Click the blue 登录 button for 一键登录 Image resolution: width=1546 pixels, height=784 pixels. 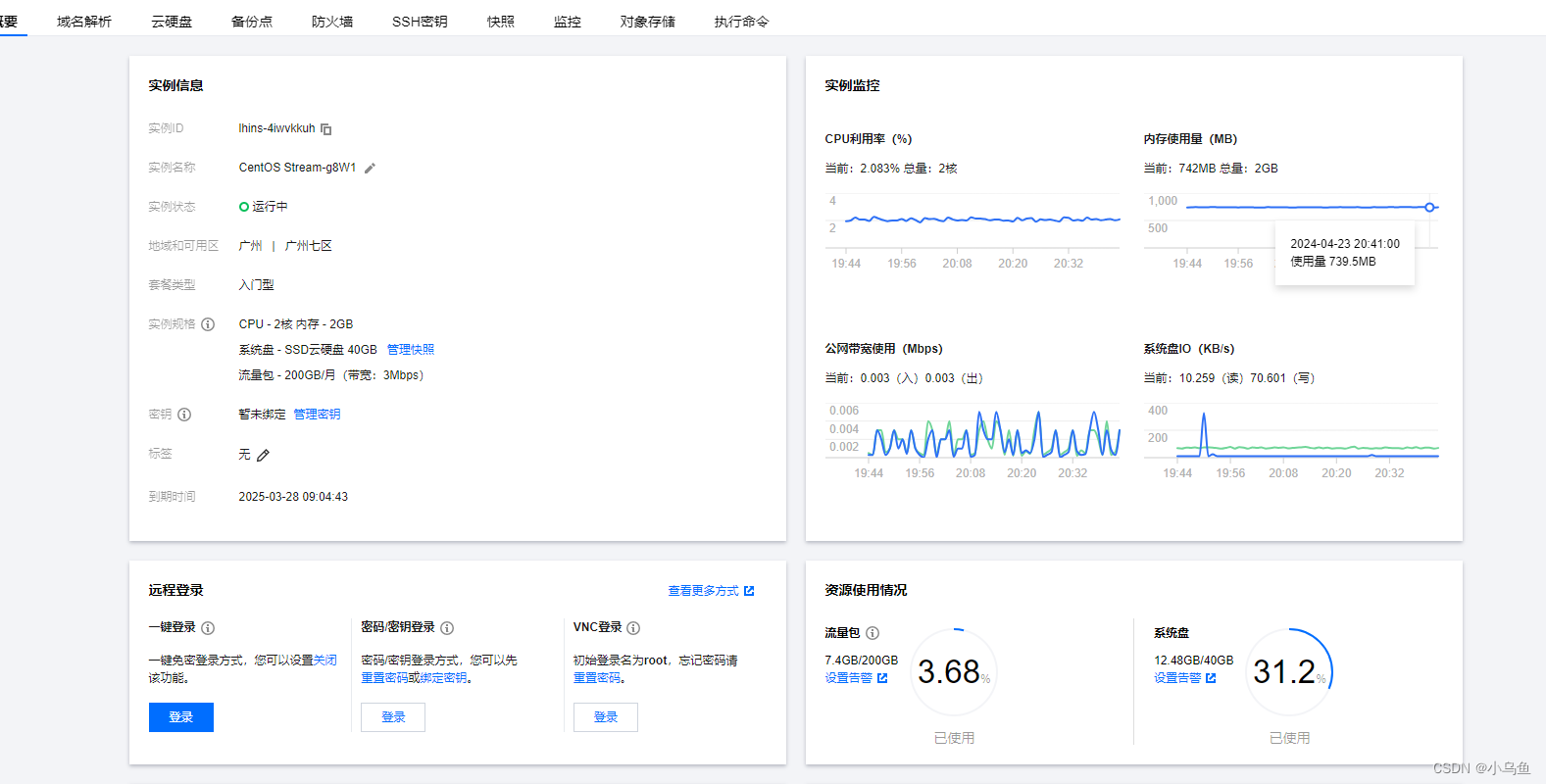(x=181, y=717)
